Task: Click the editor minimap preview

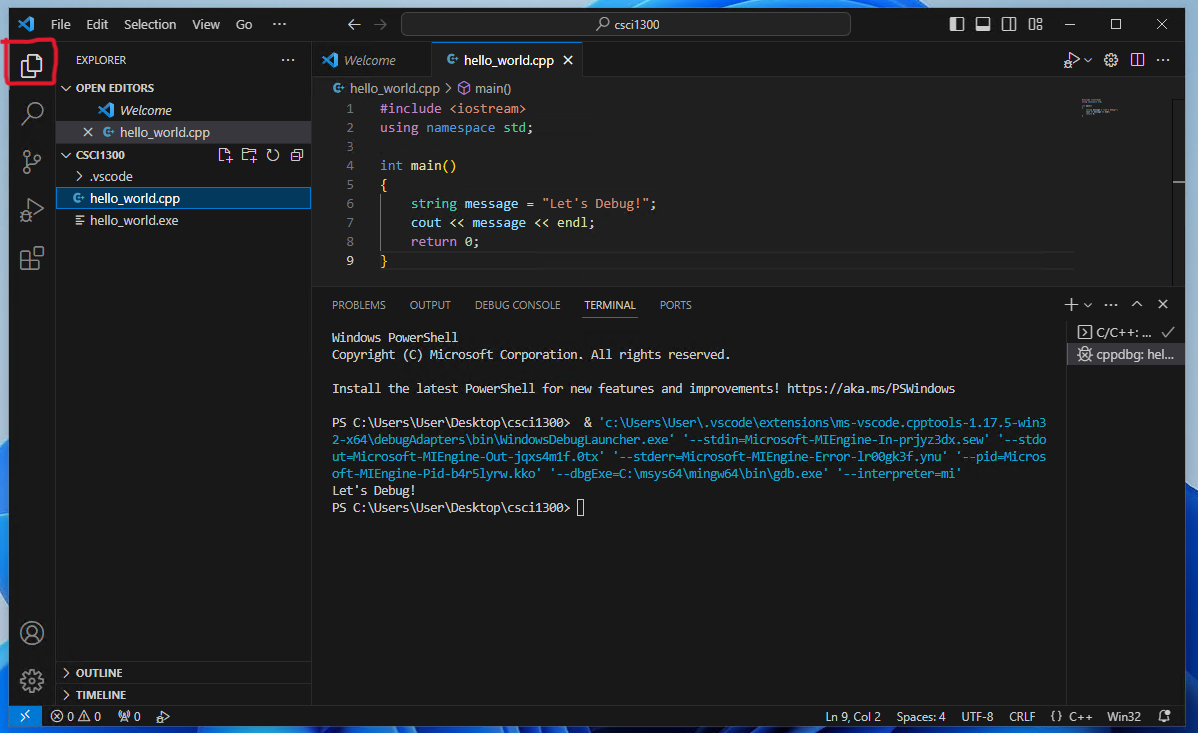Action: tap(1099, 107)
